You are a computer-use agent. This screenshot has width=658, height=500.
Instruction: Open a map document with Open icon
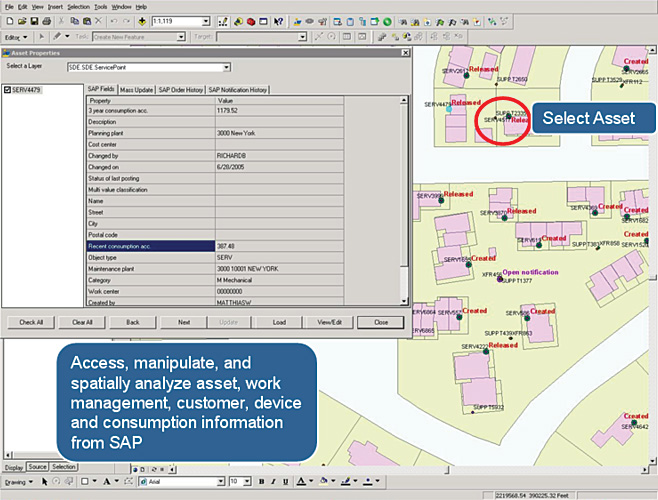pos(21,21)
